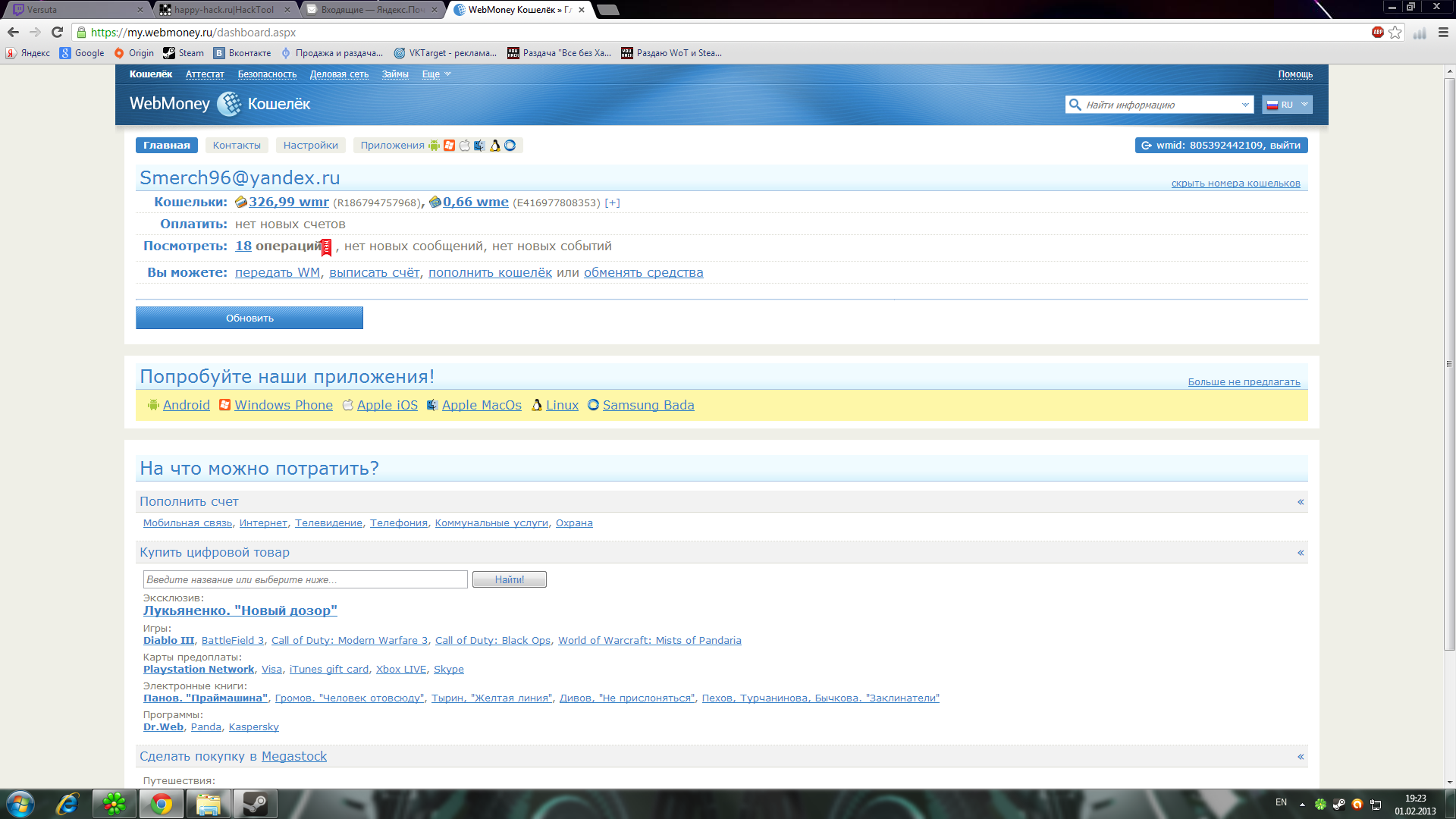
Task: Log out via wmid выйти button
Action: (x=1222, y=146)
